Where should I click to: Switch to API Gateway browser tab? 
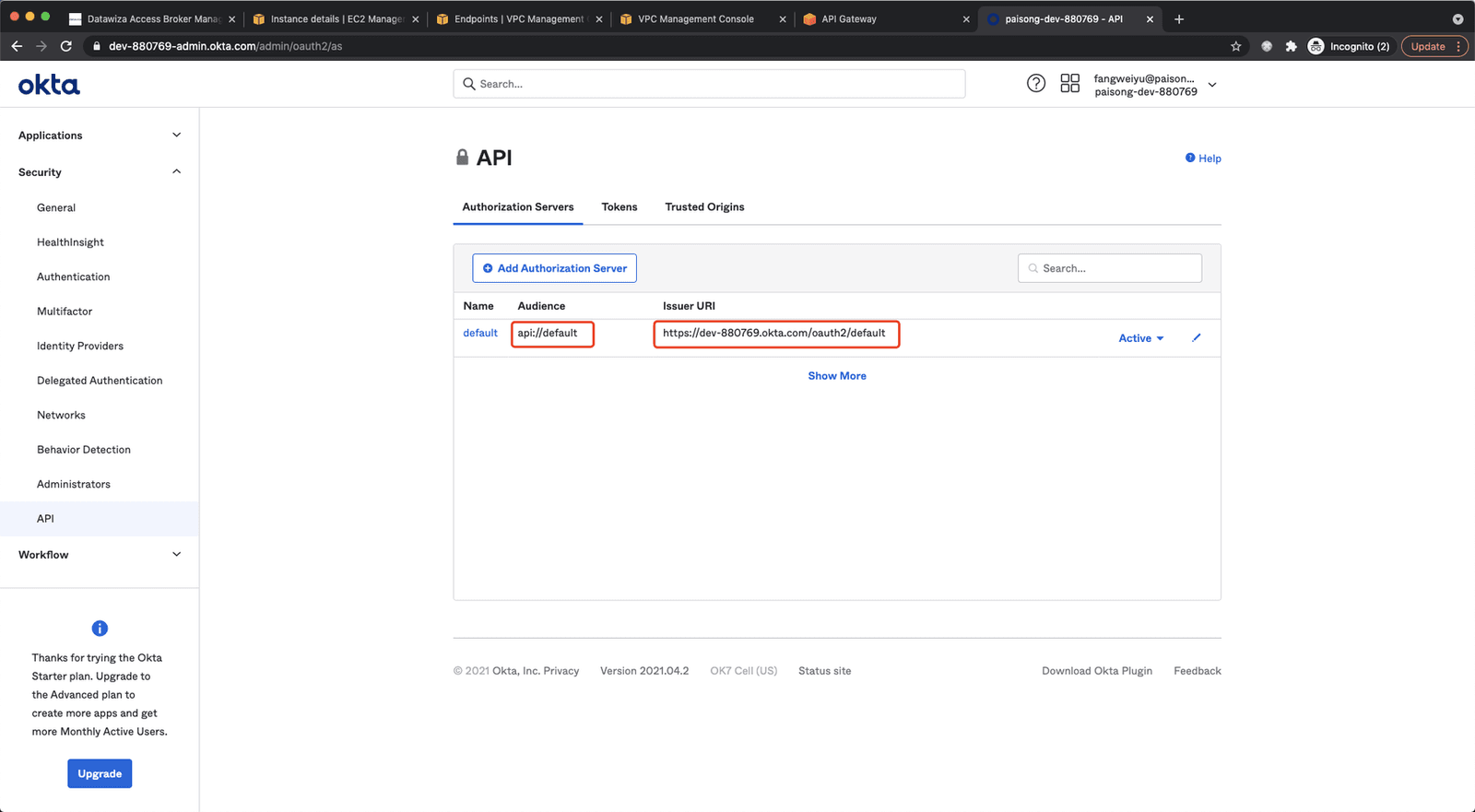click(885, 18)
